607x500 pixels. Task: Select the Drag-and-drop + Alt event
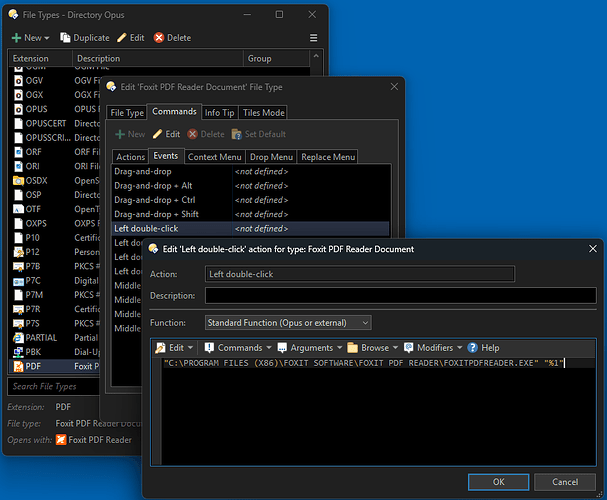(251, 186)
